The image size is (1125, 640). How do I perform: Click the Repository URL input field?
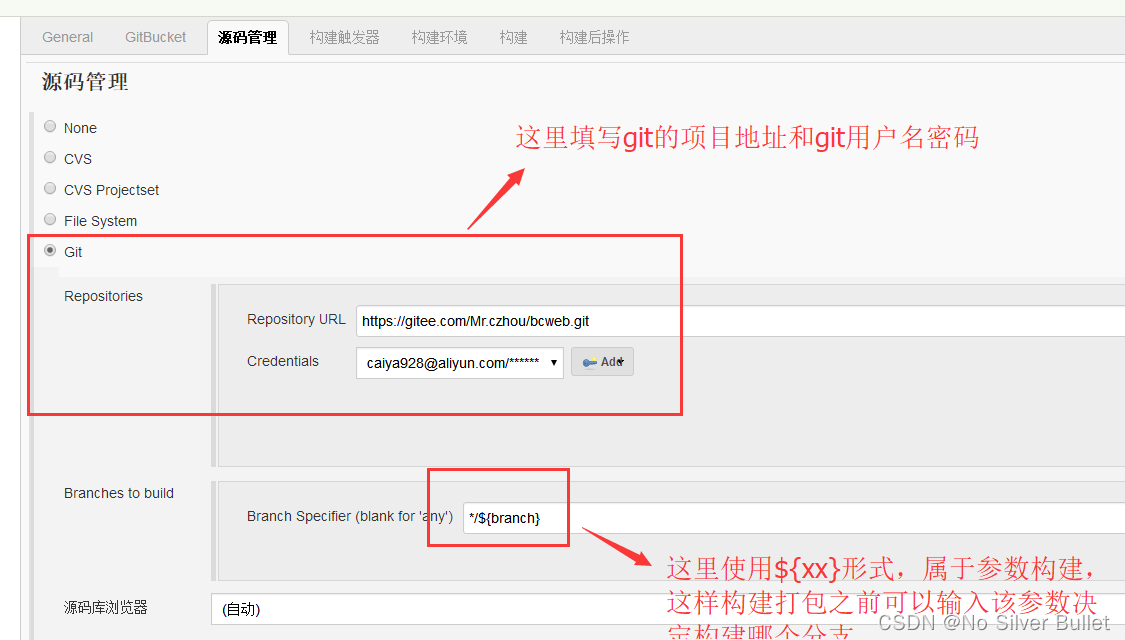tap(740, 321)
